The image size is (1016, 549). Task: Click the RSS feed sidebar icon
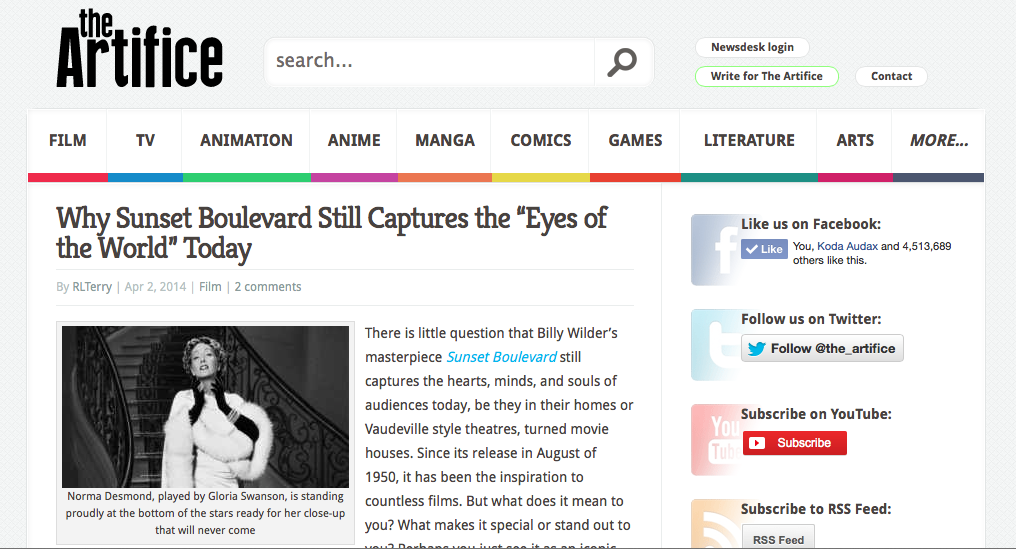click(715, 524)
